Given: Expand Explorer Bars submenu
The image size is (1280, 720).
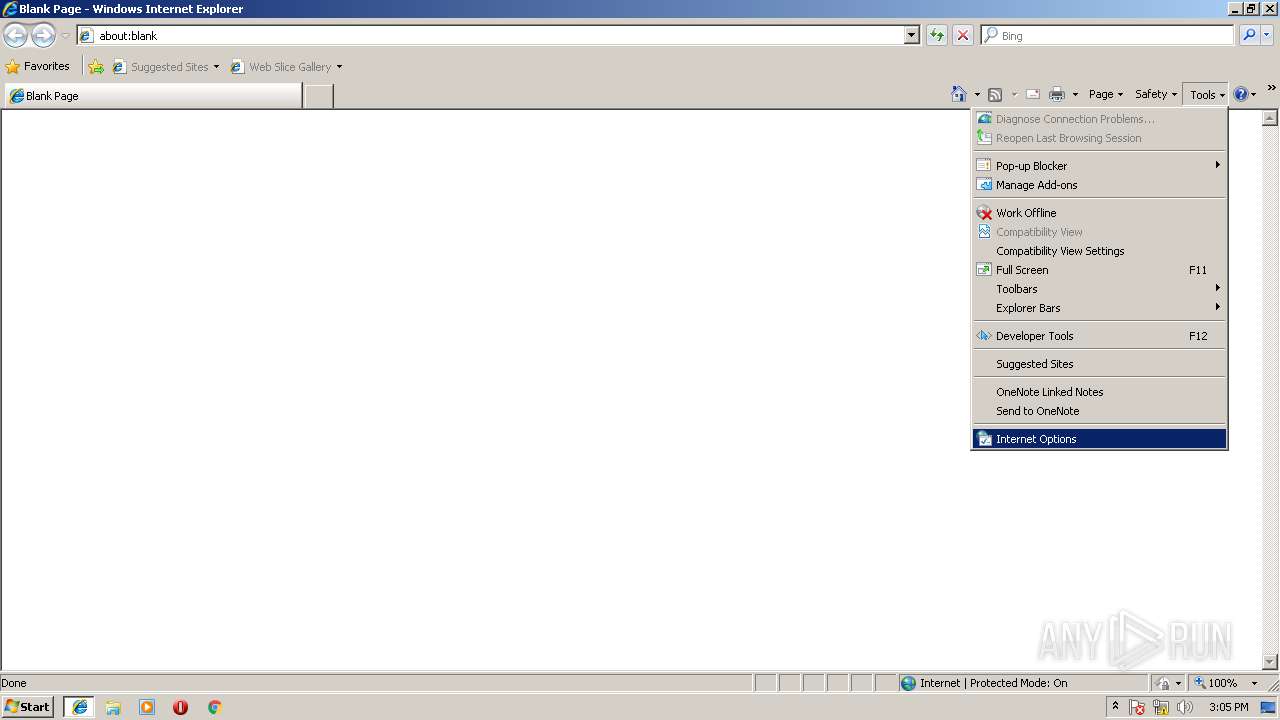Looking at the screenshot, I should pyautogui.click(x=1099, y=308).
